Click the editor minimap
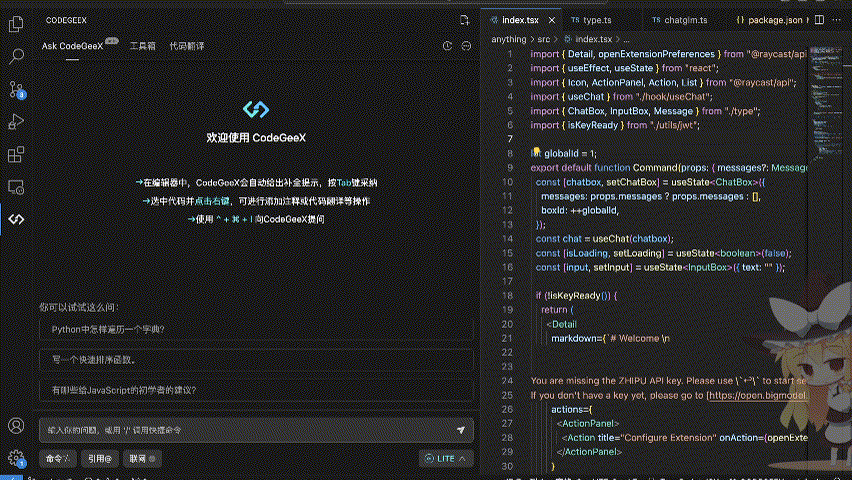This screenshot has height=480, width=852. point(826,103)
